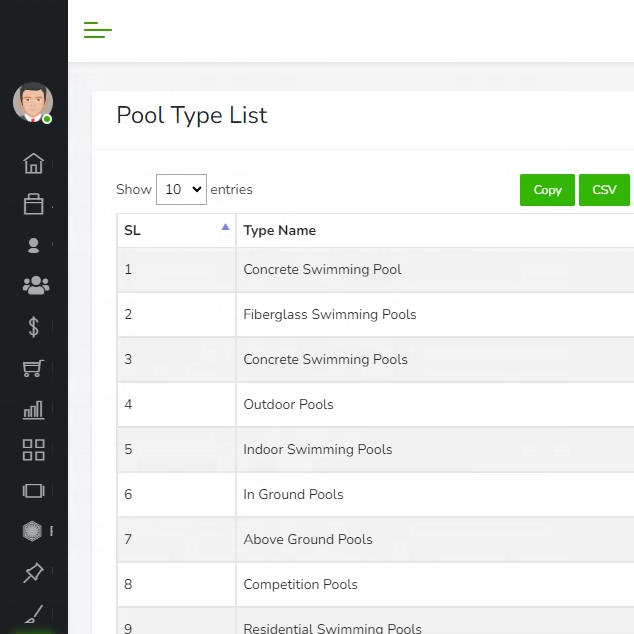Sort by Type Name column header

pos(280,230)
